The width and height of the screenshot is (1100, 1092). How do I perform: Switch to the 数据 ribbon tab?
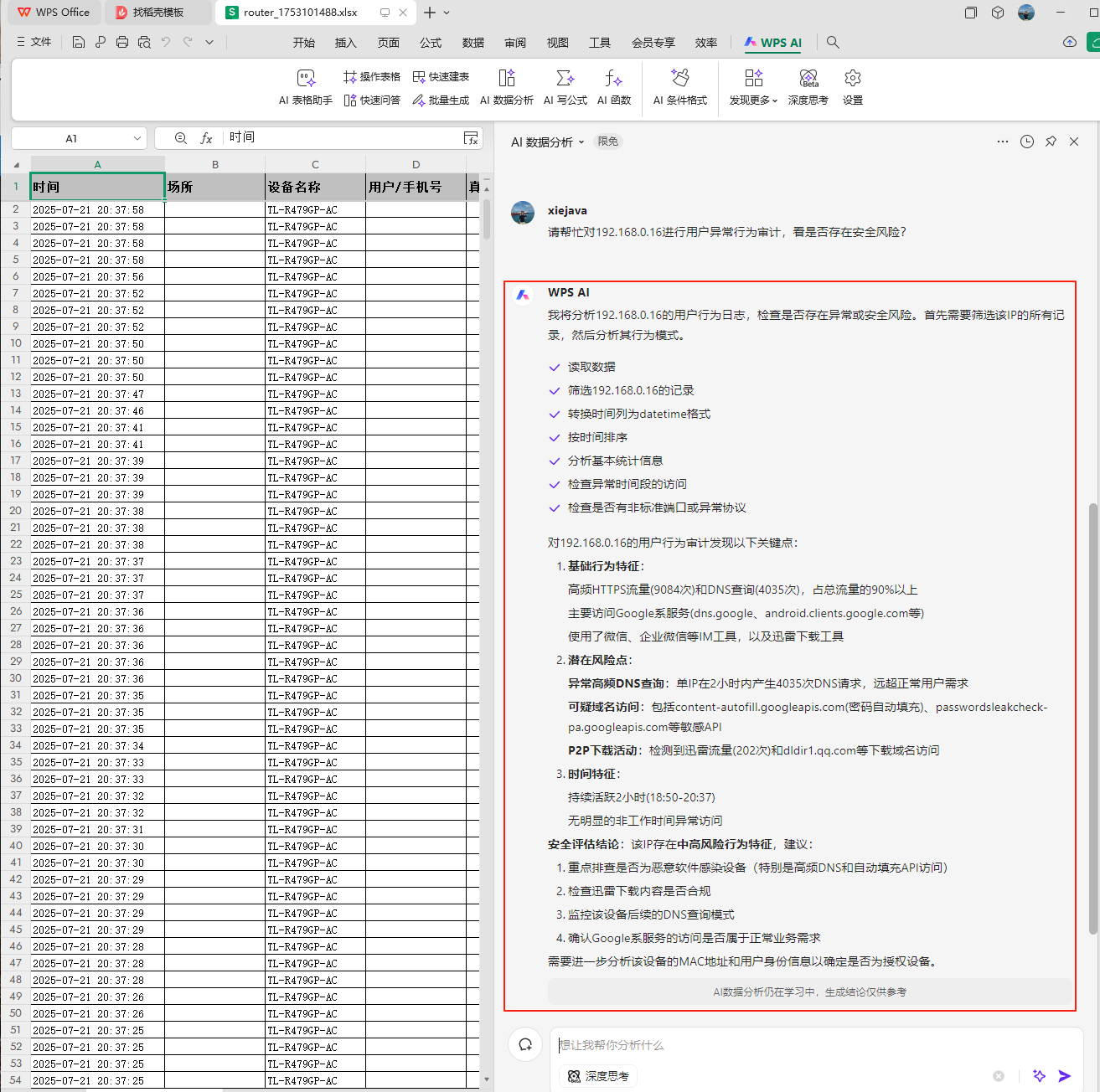point(473,42)
